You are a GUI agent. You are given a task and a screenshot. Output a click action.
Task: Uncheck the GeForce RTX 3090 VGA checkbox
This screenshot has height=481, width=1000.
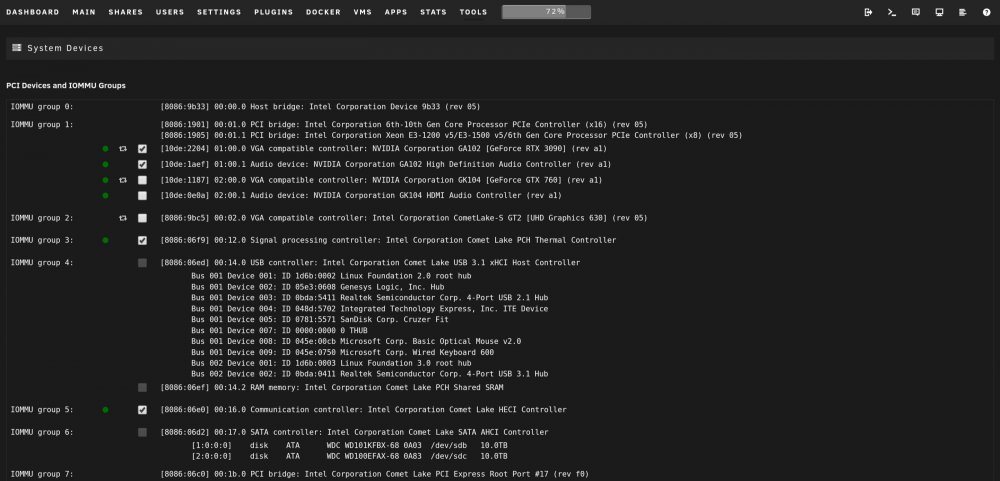click(x=142, y=149)
